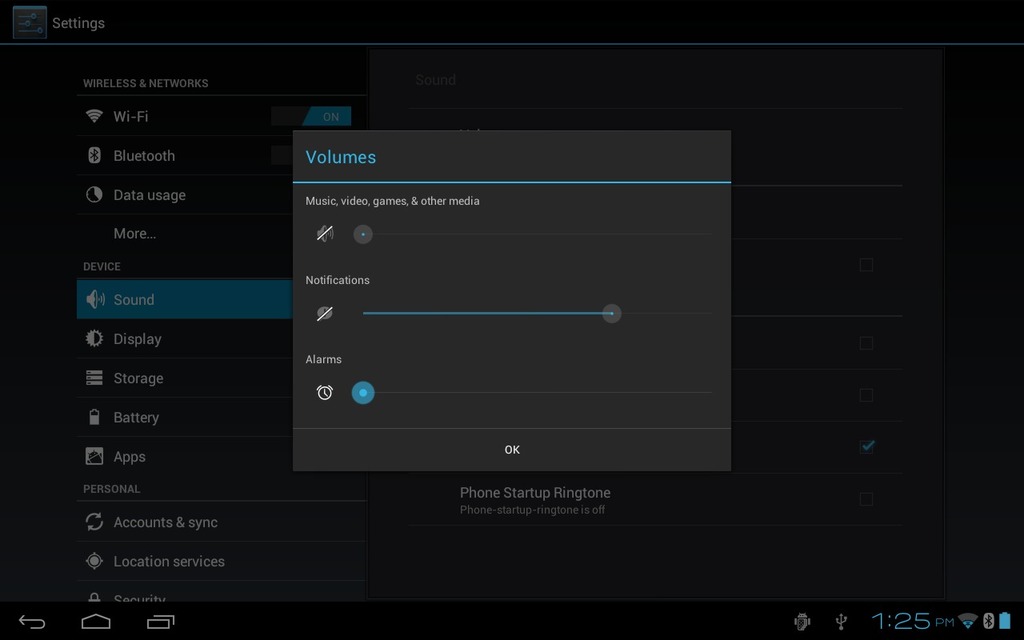
Task: Open Bluetooth settings from the sidebar
Action: (185, 155)
